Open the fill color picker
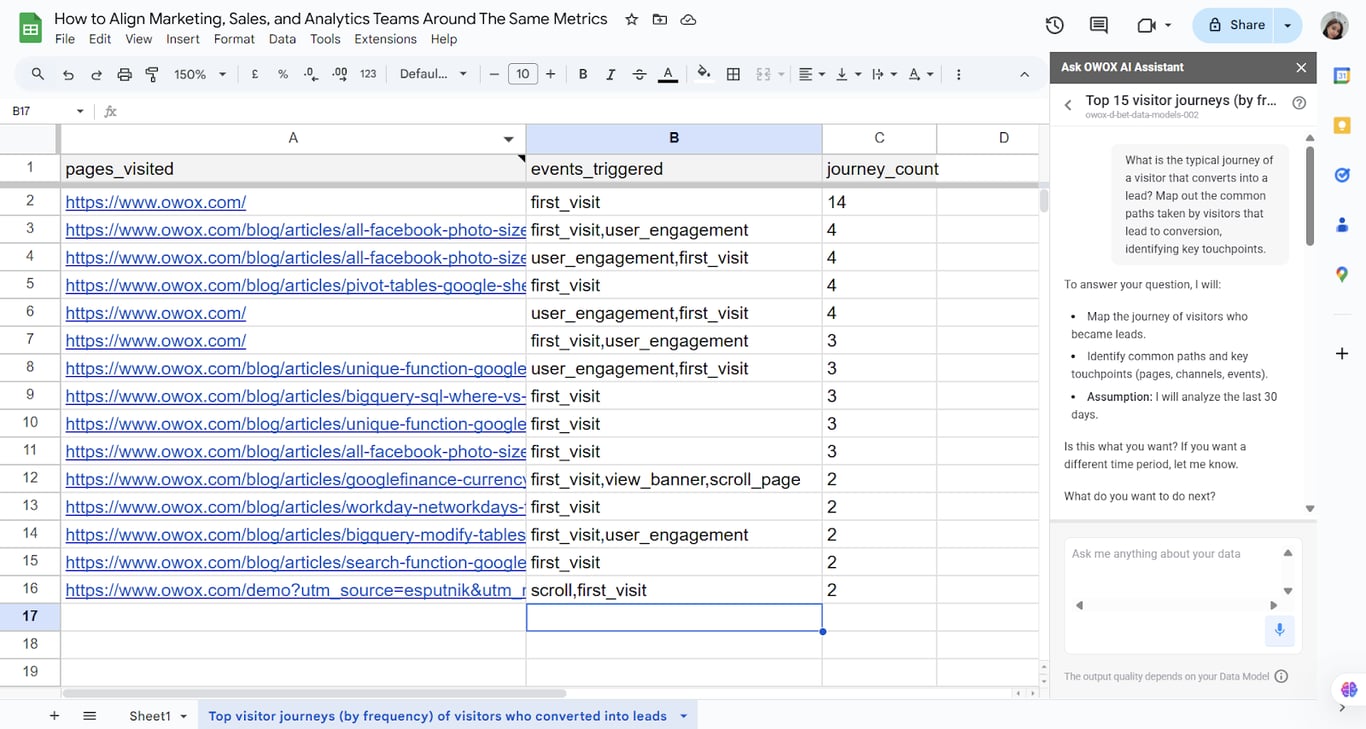The image size is (1366, 729). pyautogui.click(x=704, y=74)
